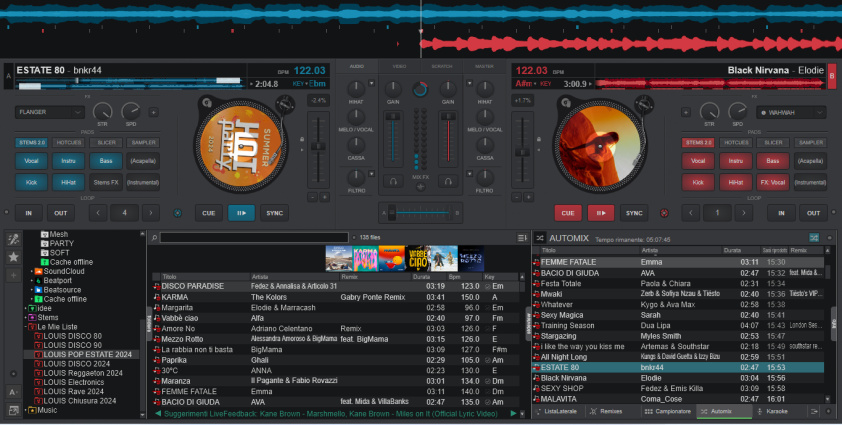
Task: Collapse the Le Mie Liste folder
Action: (x=25, y=327)
